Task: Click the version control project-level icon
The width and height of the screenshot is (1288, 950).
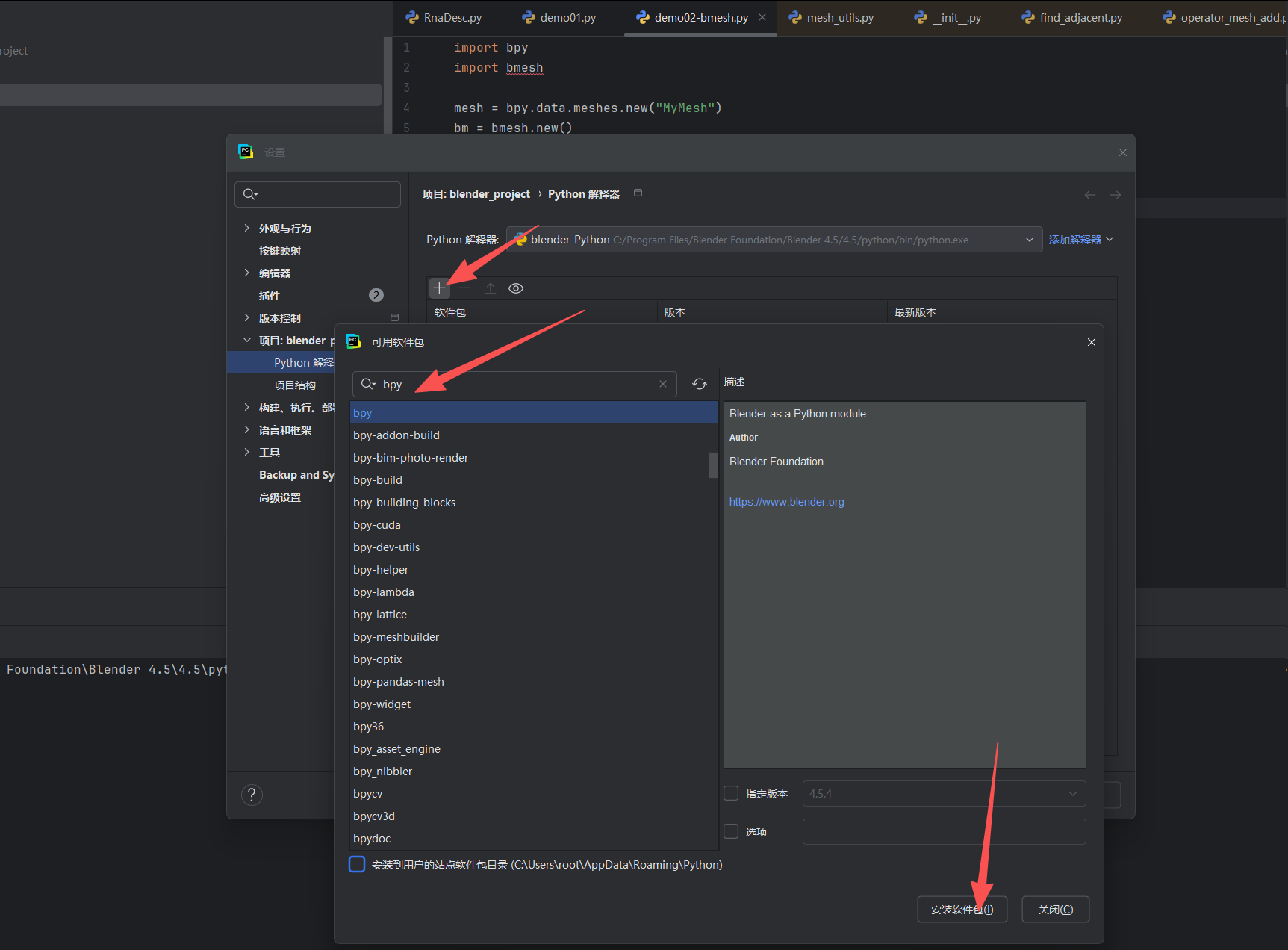Action: coord(394,317)
